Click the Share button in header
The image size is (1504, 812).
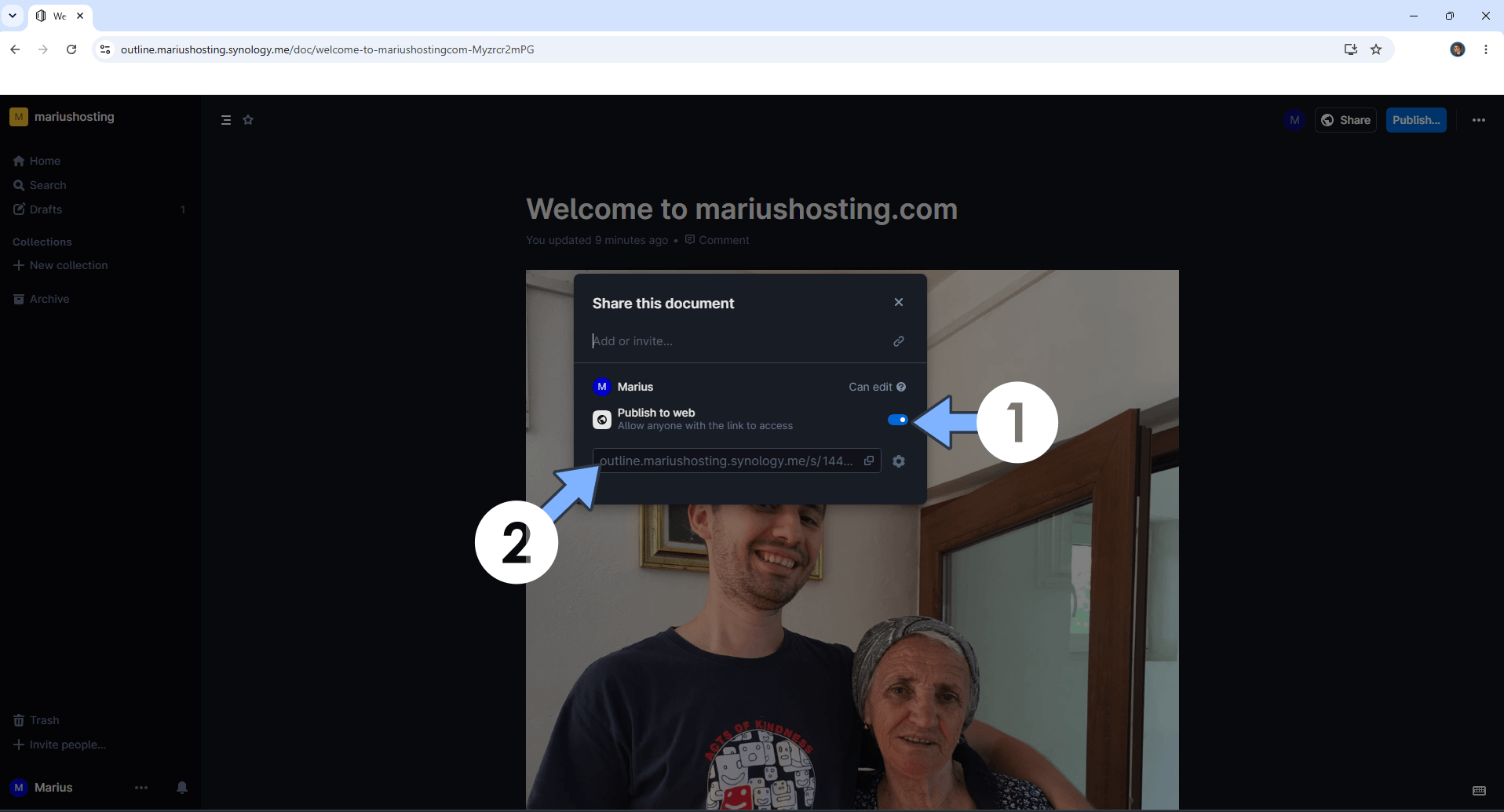pos(1345,120)
